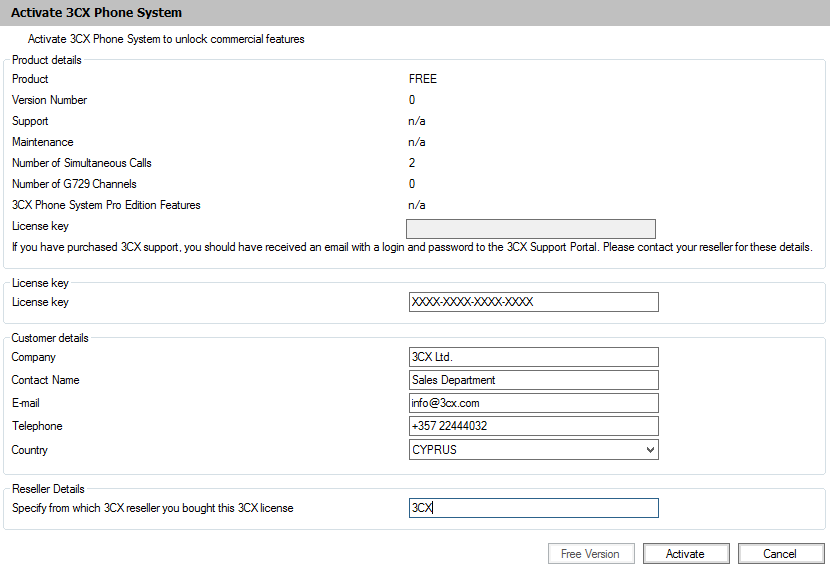Click the greyed-out License key box in Product details
Screen dimensions: 830x568
click(531, 229)
